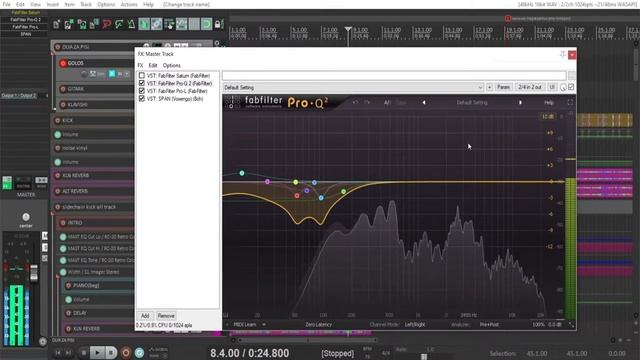Image resolution: width=640 pixels, height=360 pixels.
Task: Click the playback rate slider
Action: point(424,357)
